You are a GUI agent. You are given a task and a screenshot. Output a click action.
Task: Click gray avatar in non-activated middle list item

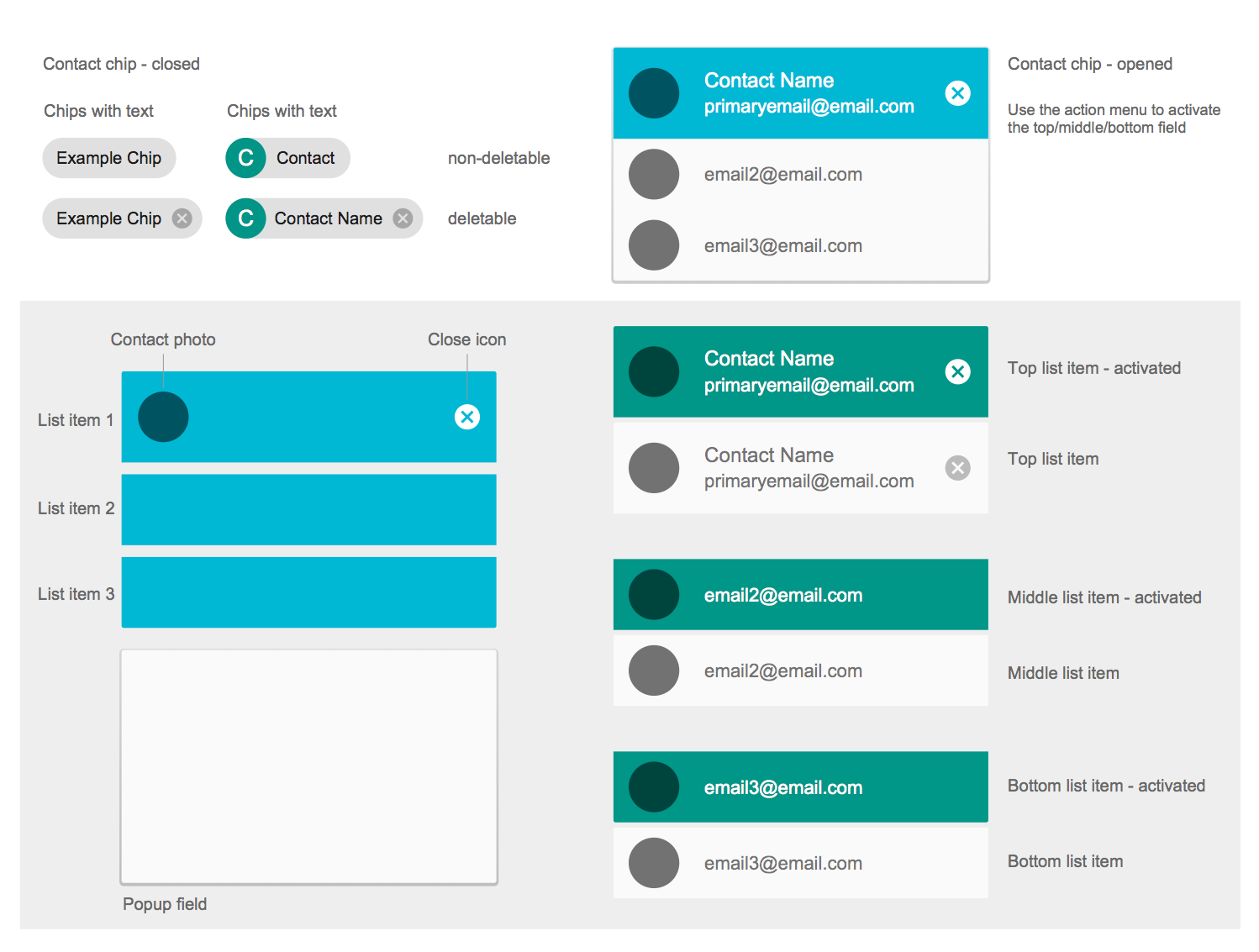coord(654,671)
